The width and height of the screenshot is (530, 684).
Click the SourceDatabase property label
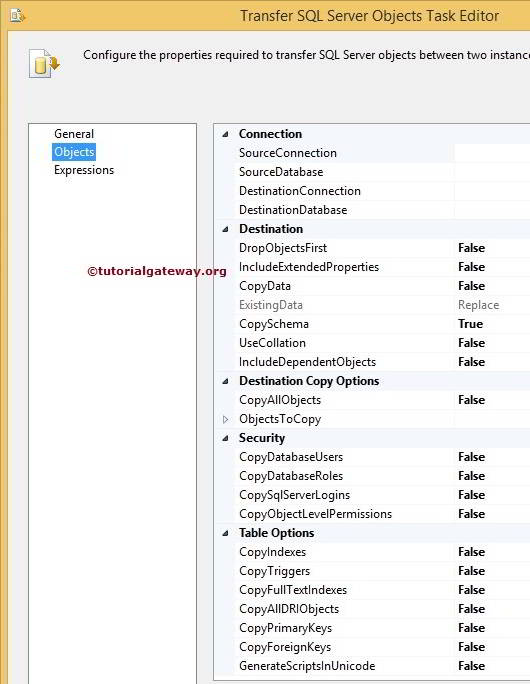[x=281, y=172]
